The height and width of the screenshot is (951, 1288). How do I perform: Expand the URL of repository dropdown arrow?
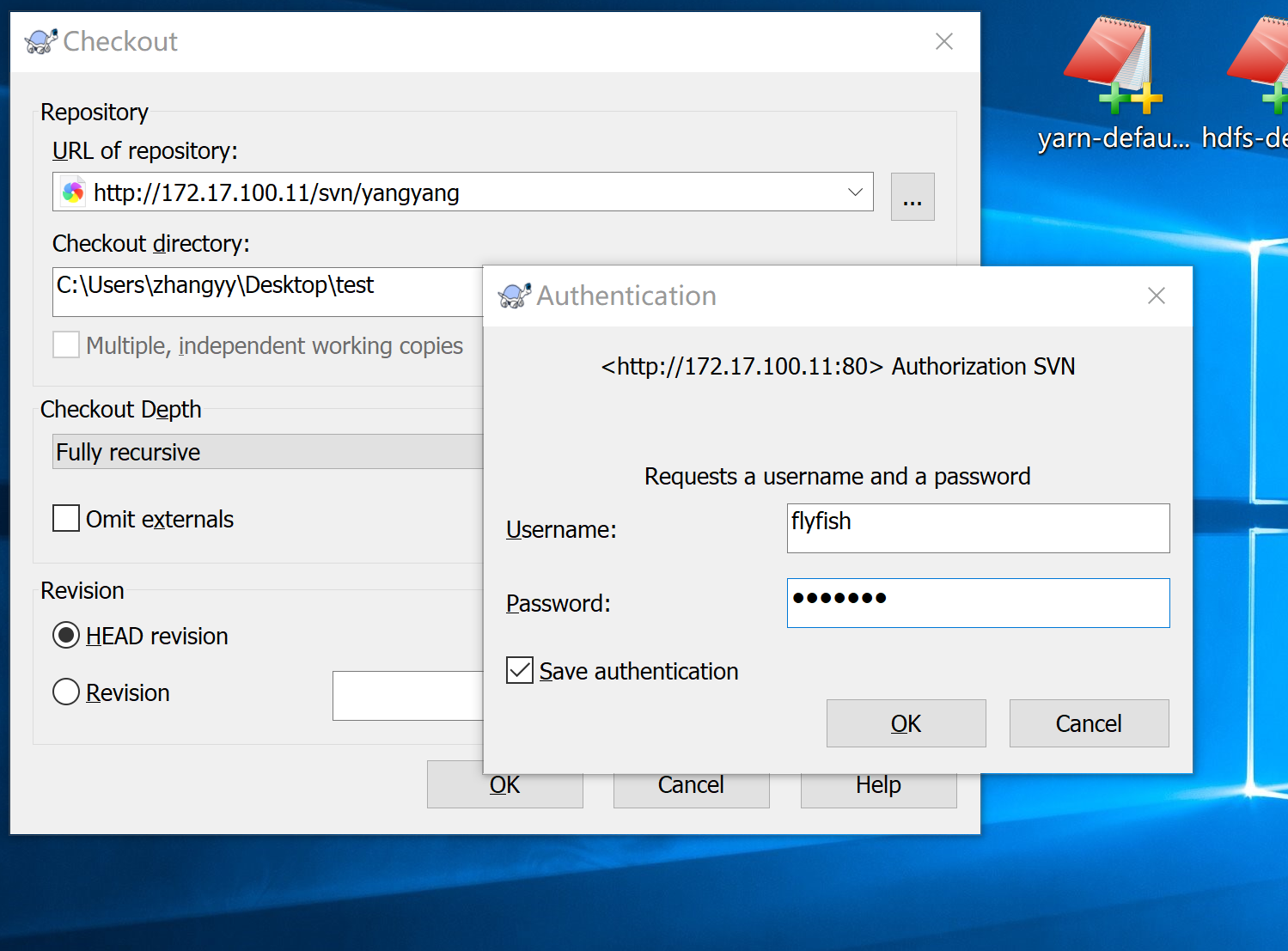coord(855,192)
